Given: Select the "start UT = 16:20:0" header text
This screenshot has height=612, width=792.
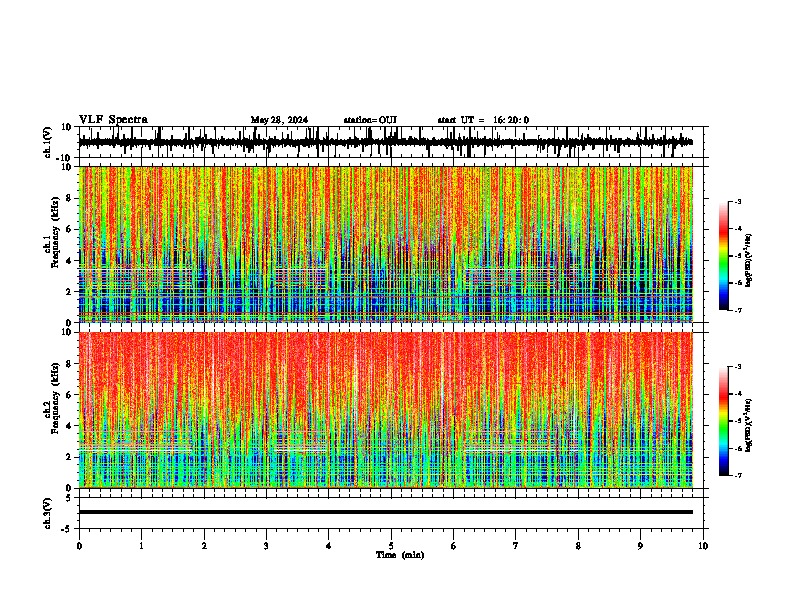Looking at the screenshot, I should (x=483, y=120).
